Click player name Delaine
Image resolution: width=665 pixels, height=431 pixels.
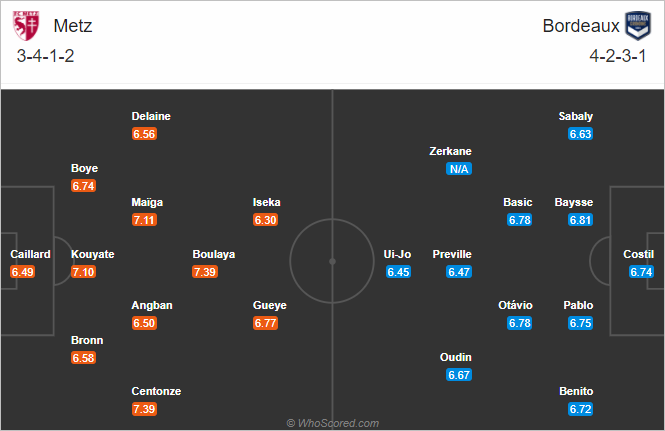click(x=151, y=116)
